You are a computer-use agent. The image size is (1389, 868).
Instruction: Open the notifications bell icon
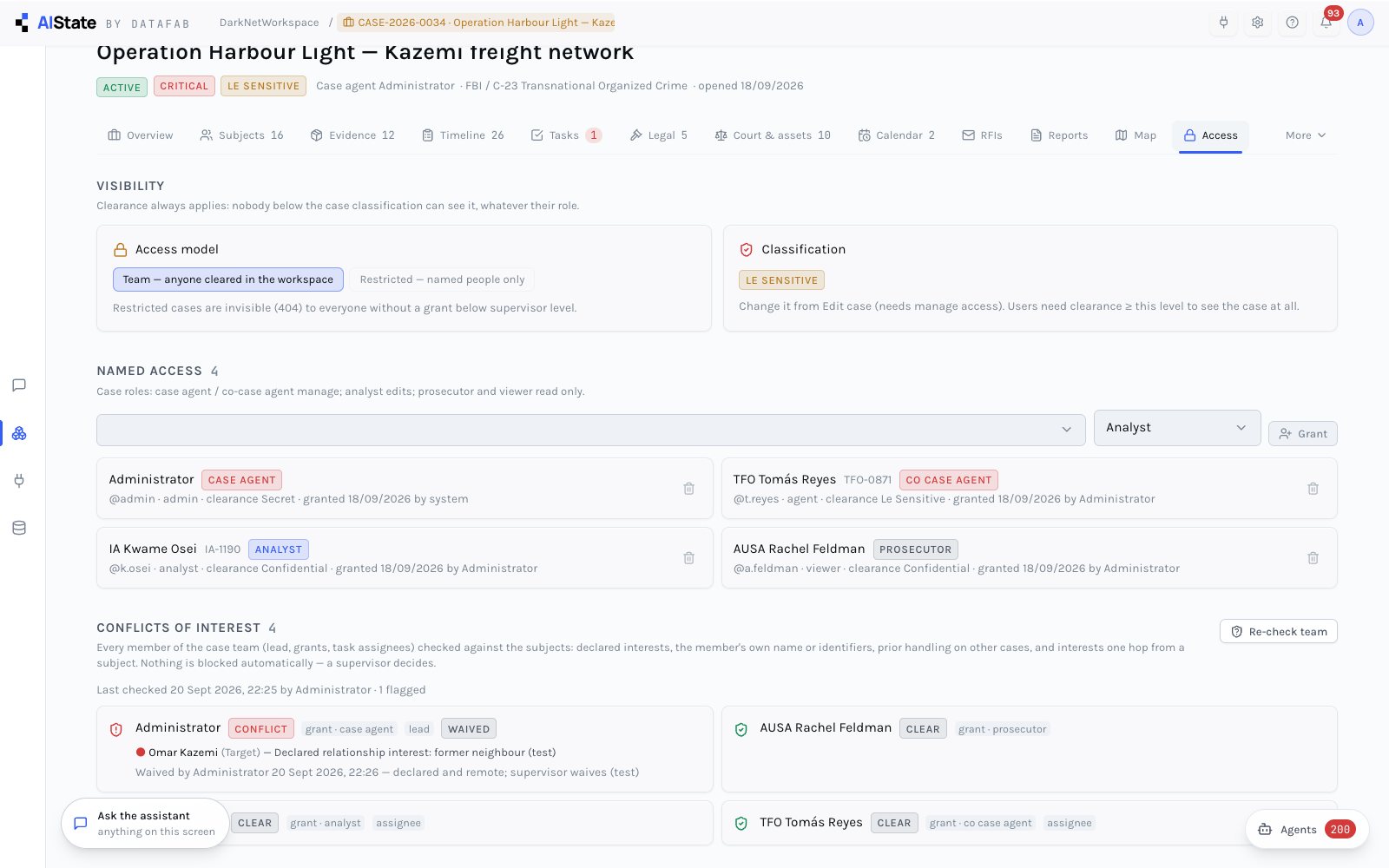1326,23
